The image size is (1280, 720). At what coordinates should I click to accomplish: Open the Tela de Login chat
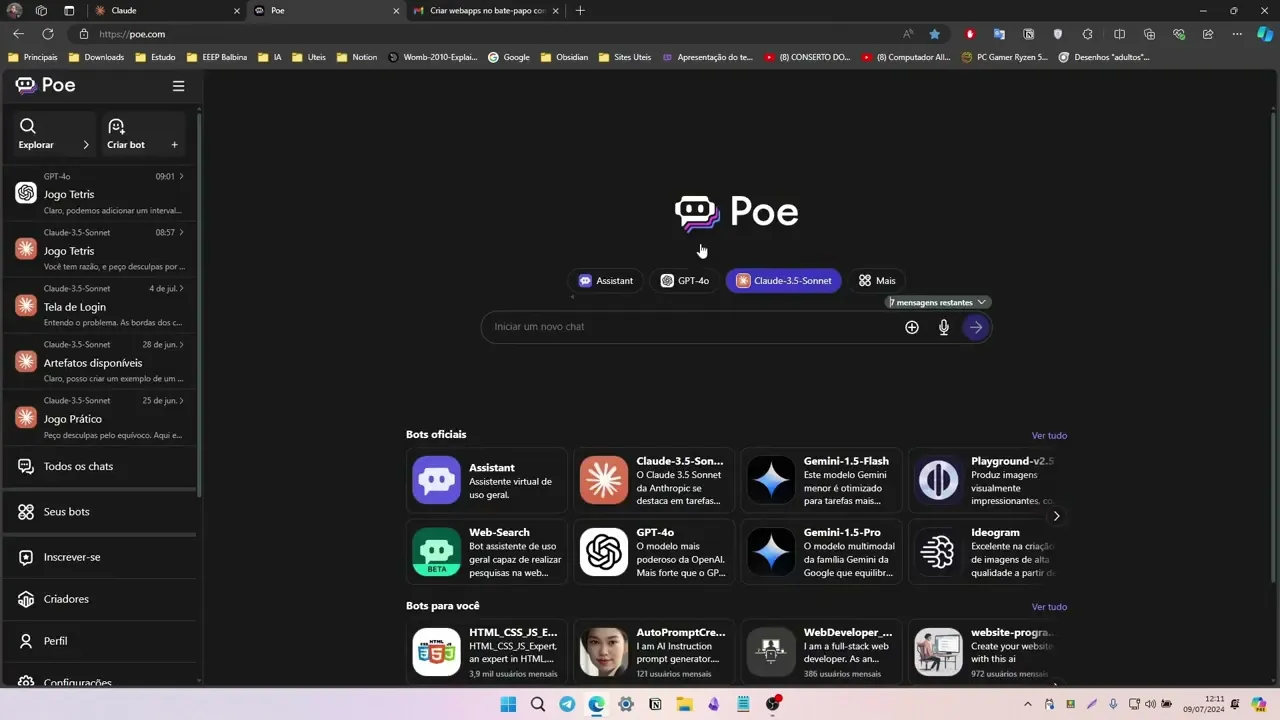coord(100,305)
